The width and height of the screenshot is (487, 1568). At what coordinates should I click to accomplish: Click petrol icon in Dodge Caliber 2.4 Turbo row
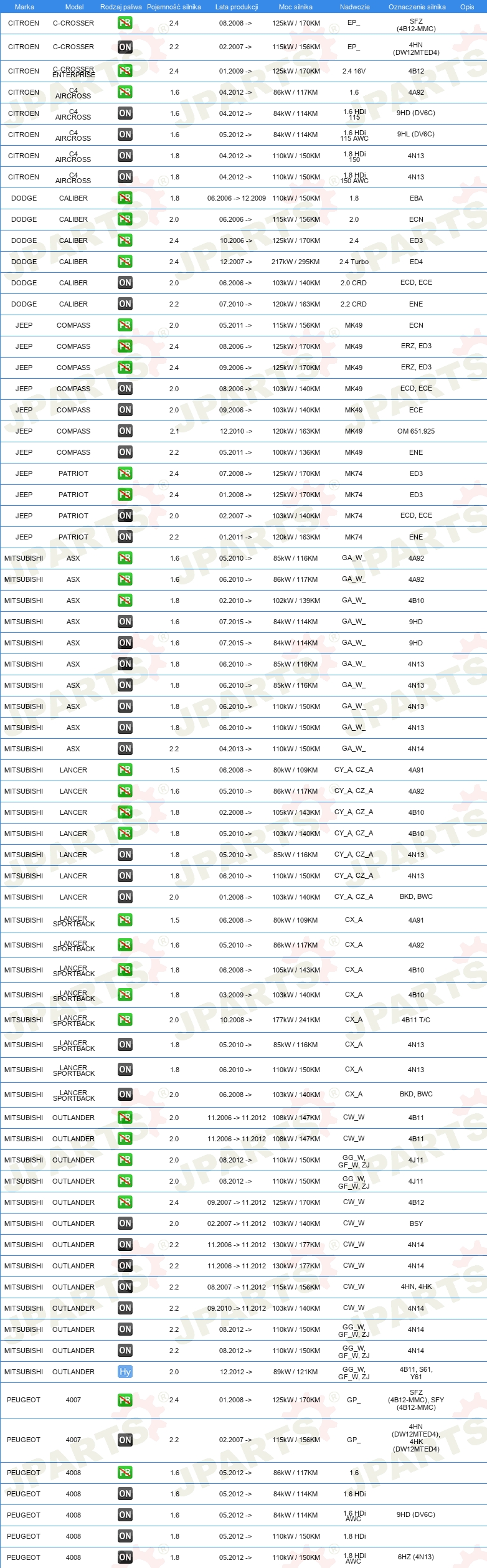(x=125, y=262)
